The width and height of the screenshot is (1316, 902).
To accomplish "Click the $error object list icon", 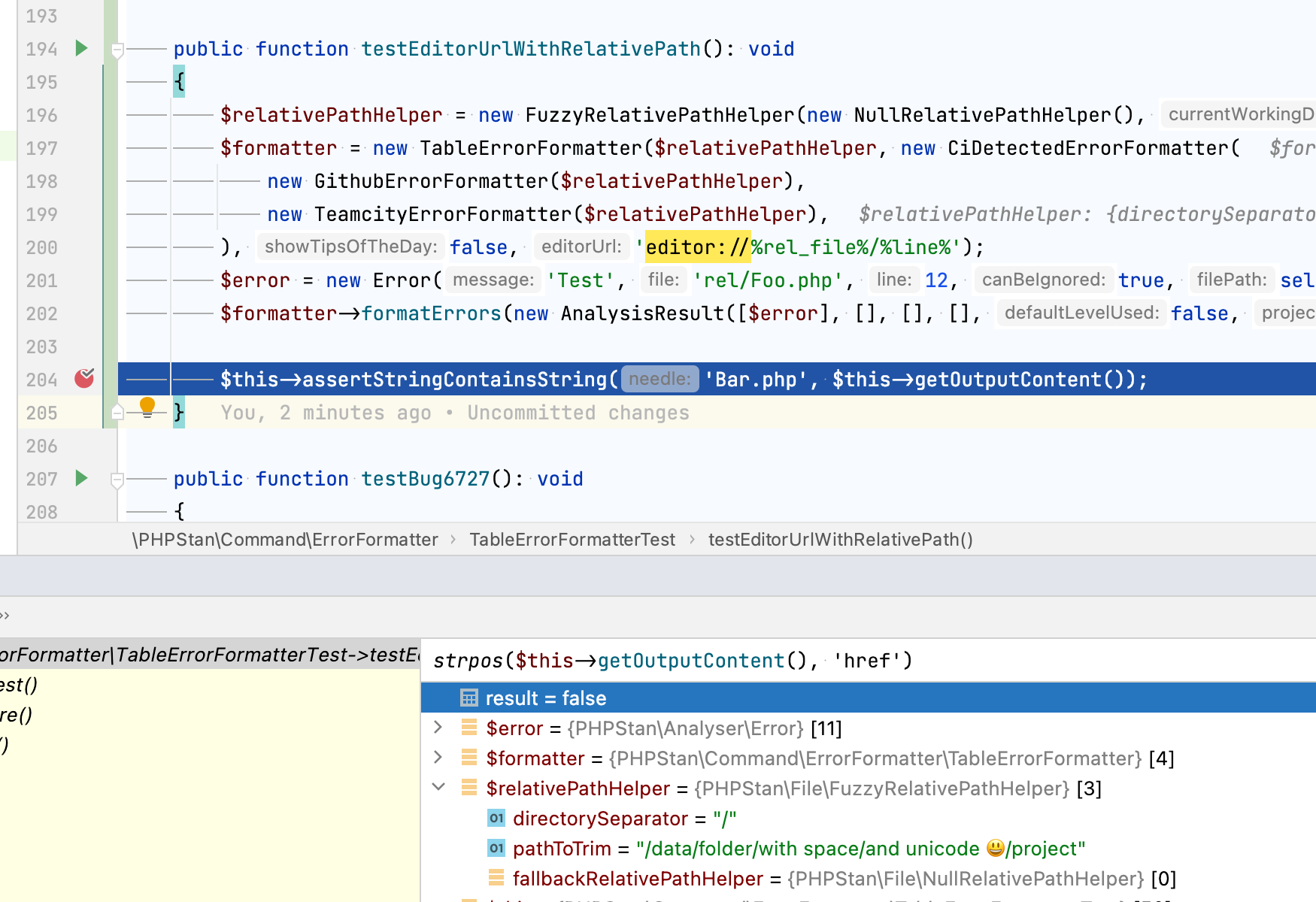I will (x=469, y=727).
